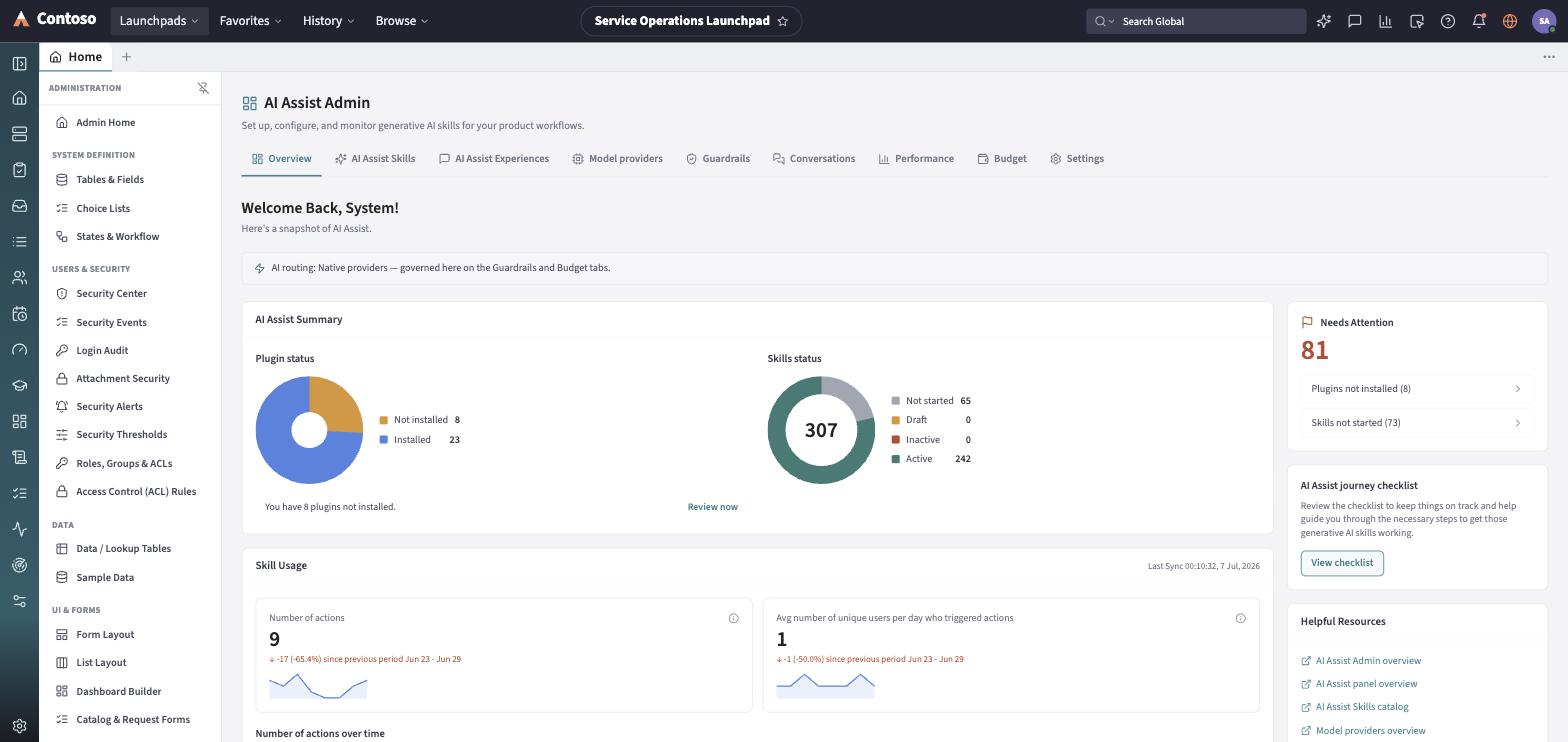Select the Home workspace tab

(76, 57)
